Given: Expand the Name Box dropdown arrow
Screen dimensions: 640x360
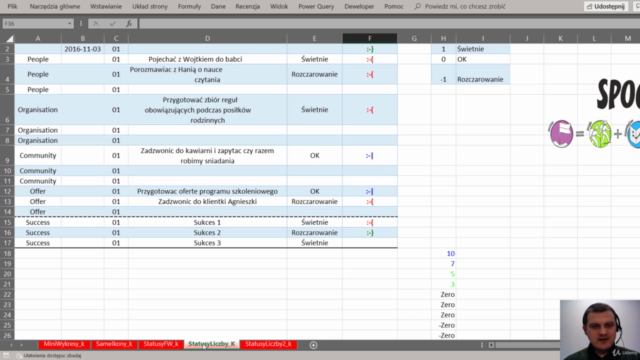Looking at the screenshot, I should pyautogui.click(x=69, y=24).
